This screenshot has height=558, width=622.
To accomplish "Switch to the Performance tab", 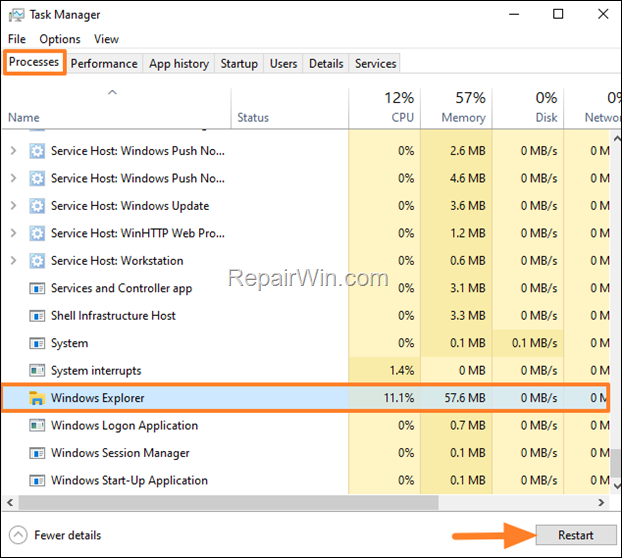I will point(104,63).
